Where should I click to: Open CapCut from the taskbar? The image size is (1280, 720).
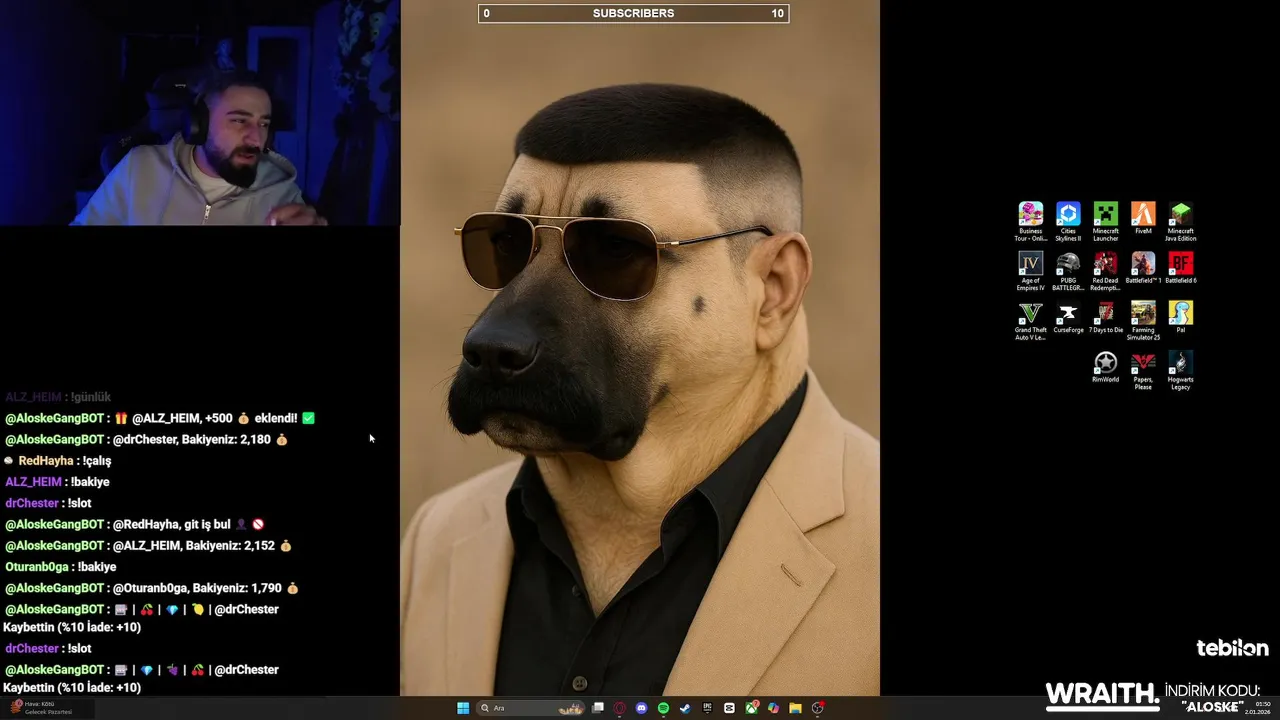pos(729,708)
